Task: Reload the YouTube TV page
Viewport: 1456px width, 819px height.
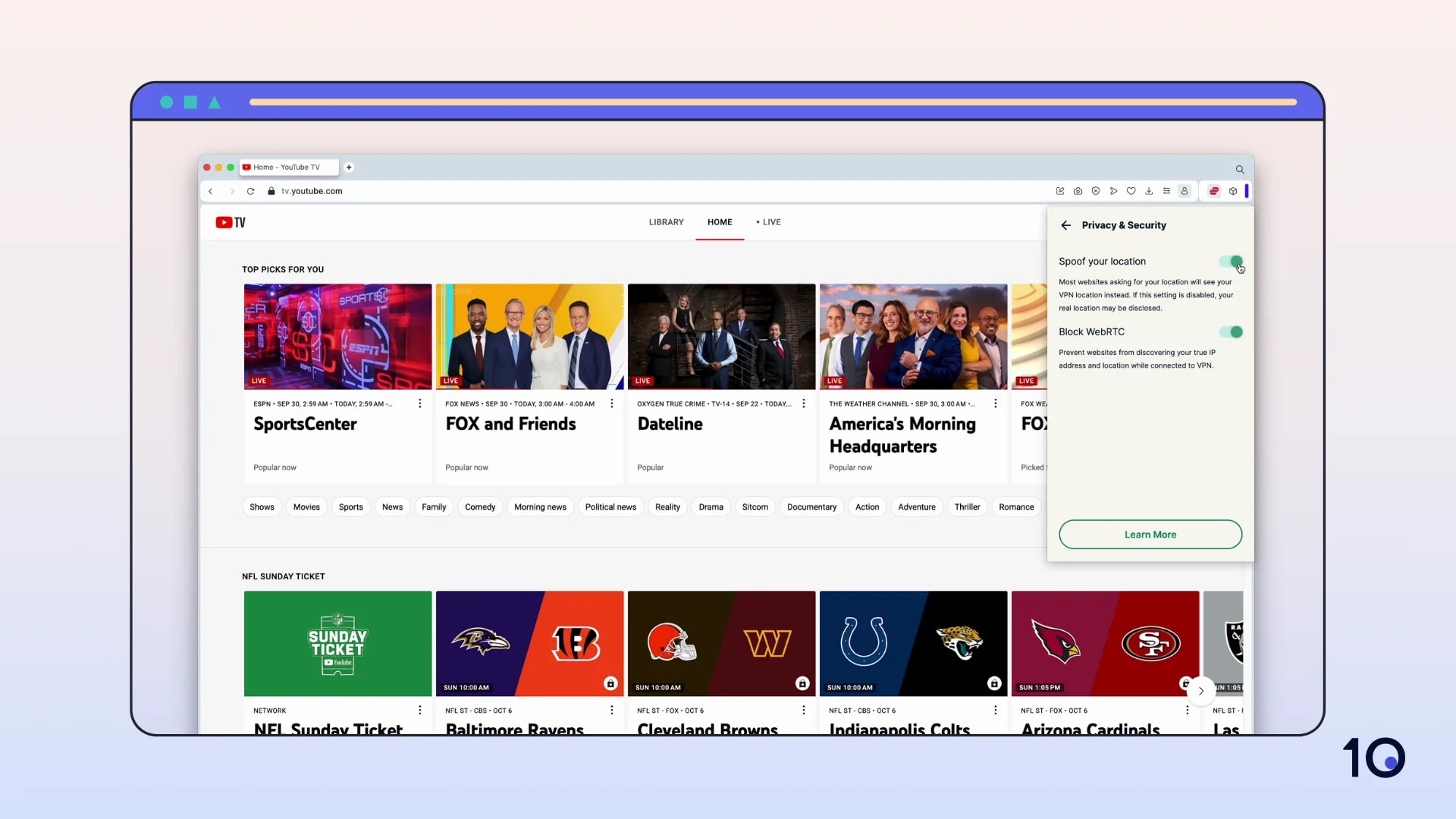Action: (x=250, y=191)
